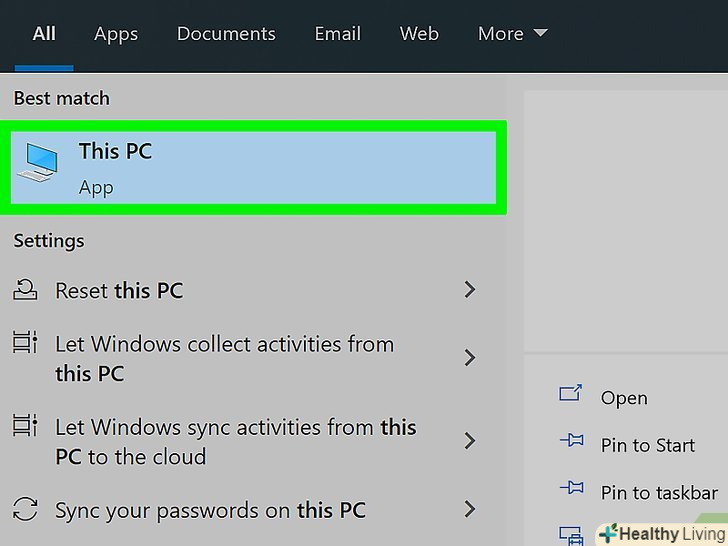Viewport: 728px width, 546px height.
Task: Open the This PC best match result
Action: [252, 168]
